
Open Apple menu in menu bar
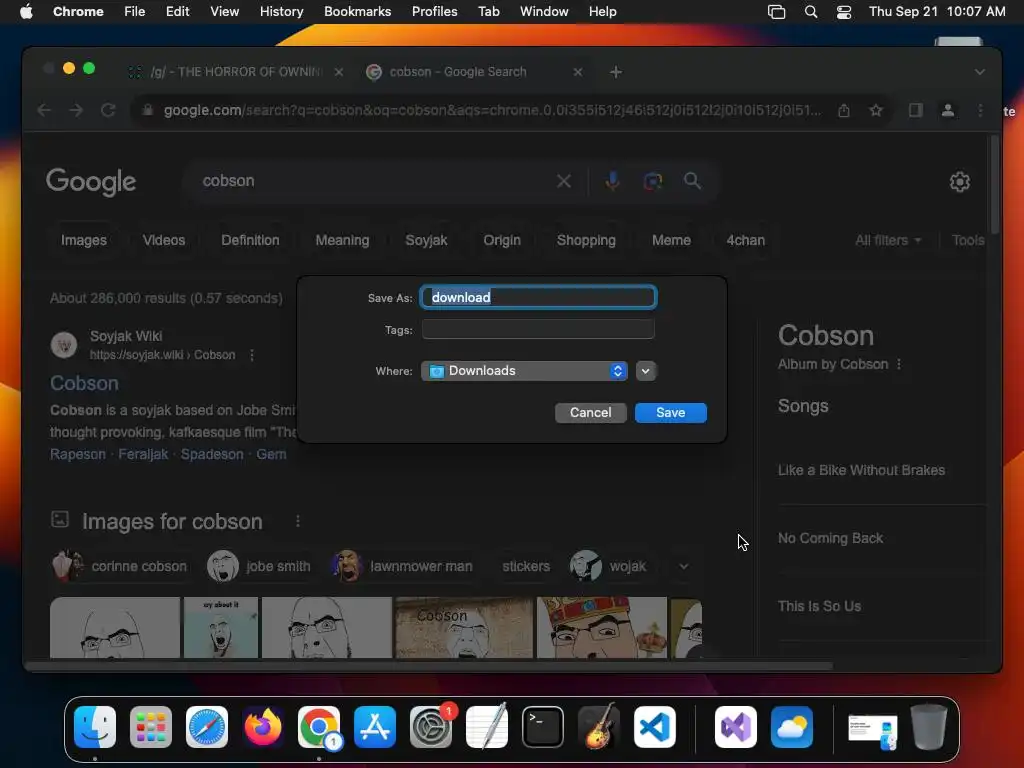click(26, 12)
